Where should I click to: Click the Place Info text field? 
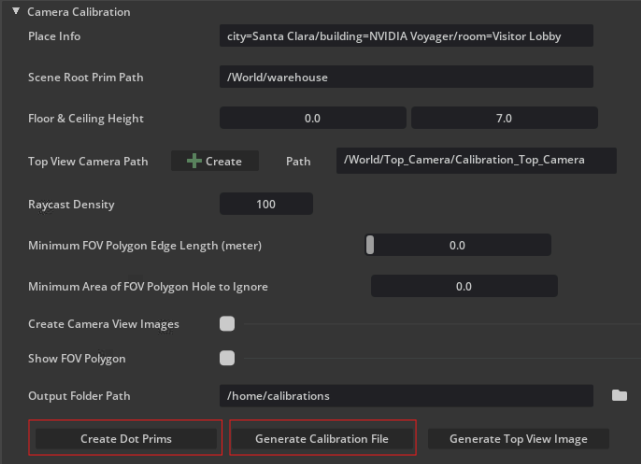point(406,36)
